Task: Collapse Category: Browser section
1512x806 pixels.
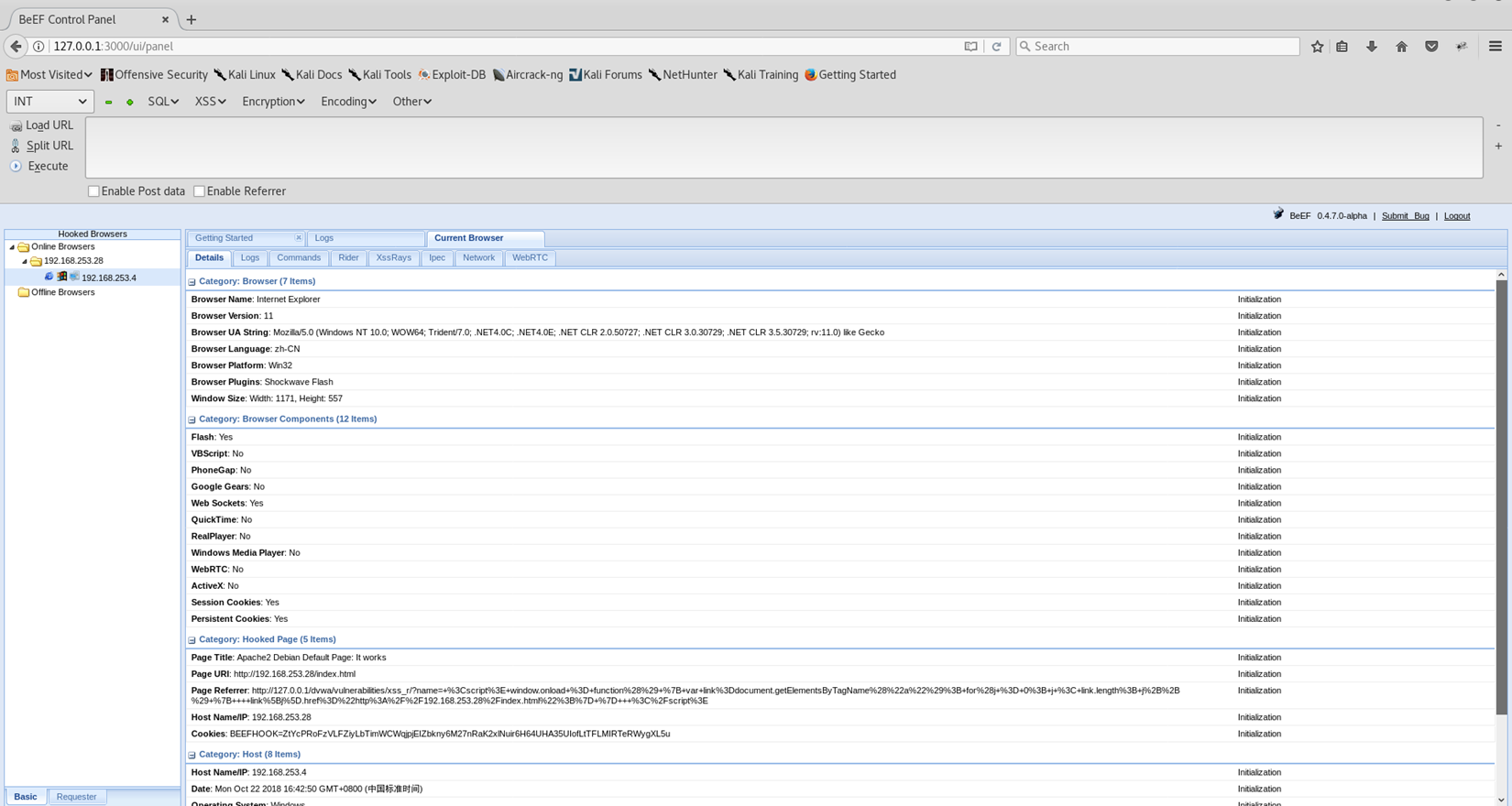Action: click(x=192, y=282)
